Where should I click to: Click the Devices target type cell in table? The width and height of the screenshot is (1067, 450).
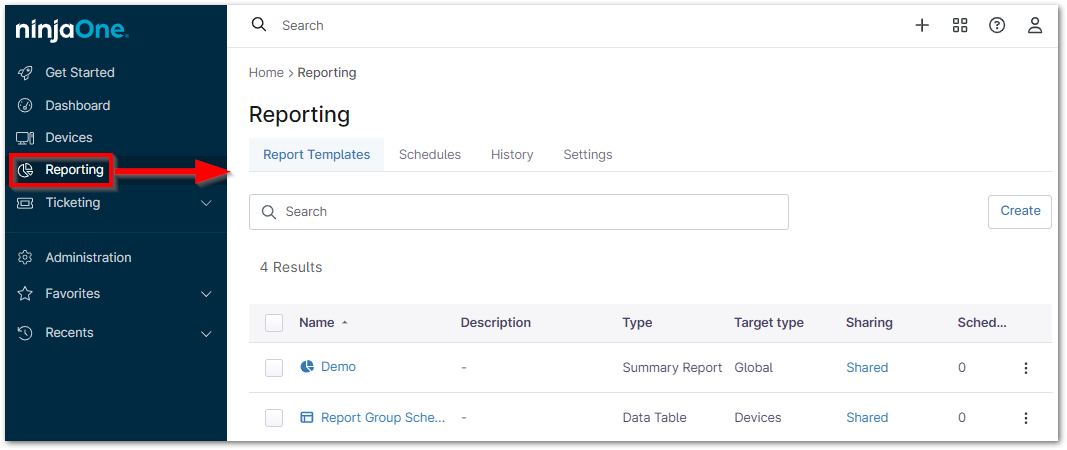[x=757, y=417]
